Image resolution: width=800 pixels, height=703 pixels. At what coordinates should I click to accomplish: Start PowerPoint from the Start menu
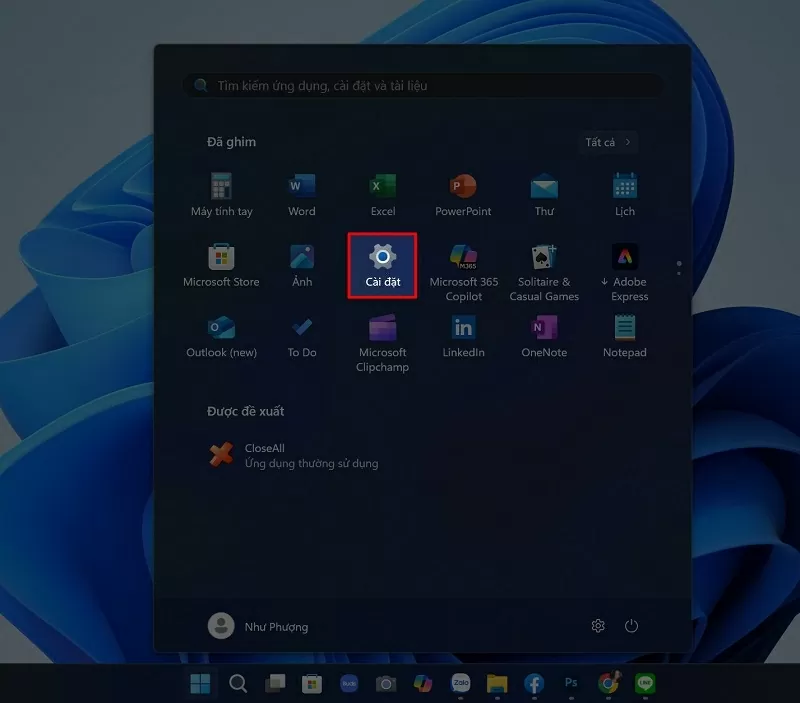(463, 194)
